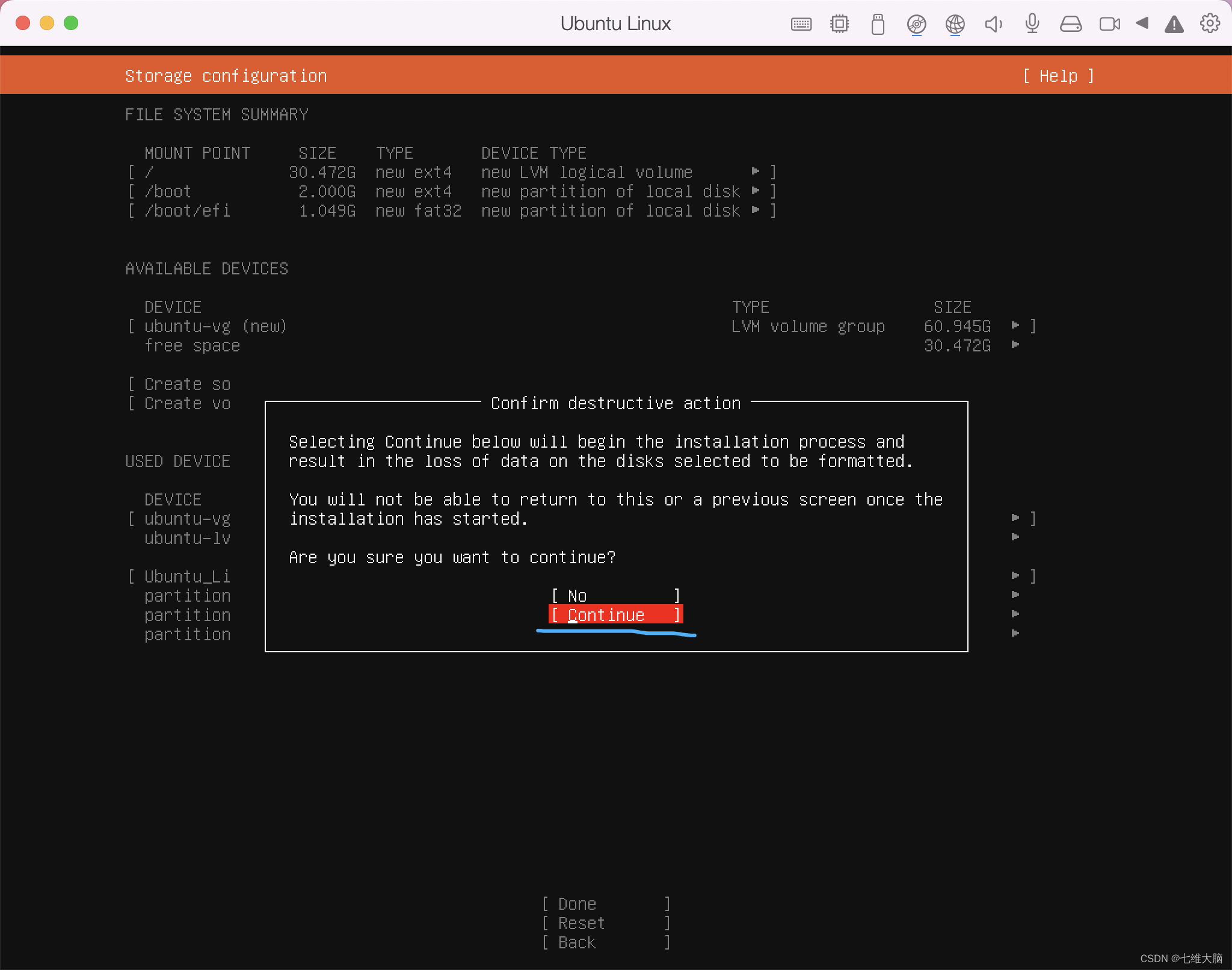1232x970 pixels.
Task: Expand the ubuntu-vg (new) 60.945G arrow
Action: tap(1015, 326)
